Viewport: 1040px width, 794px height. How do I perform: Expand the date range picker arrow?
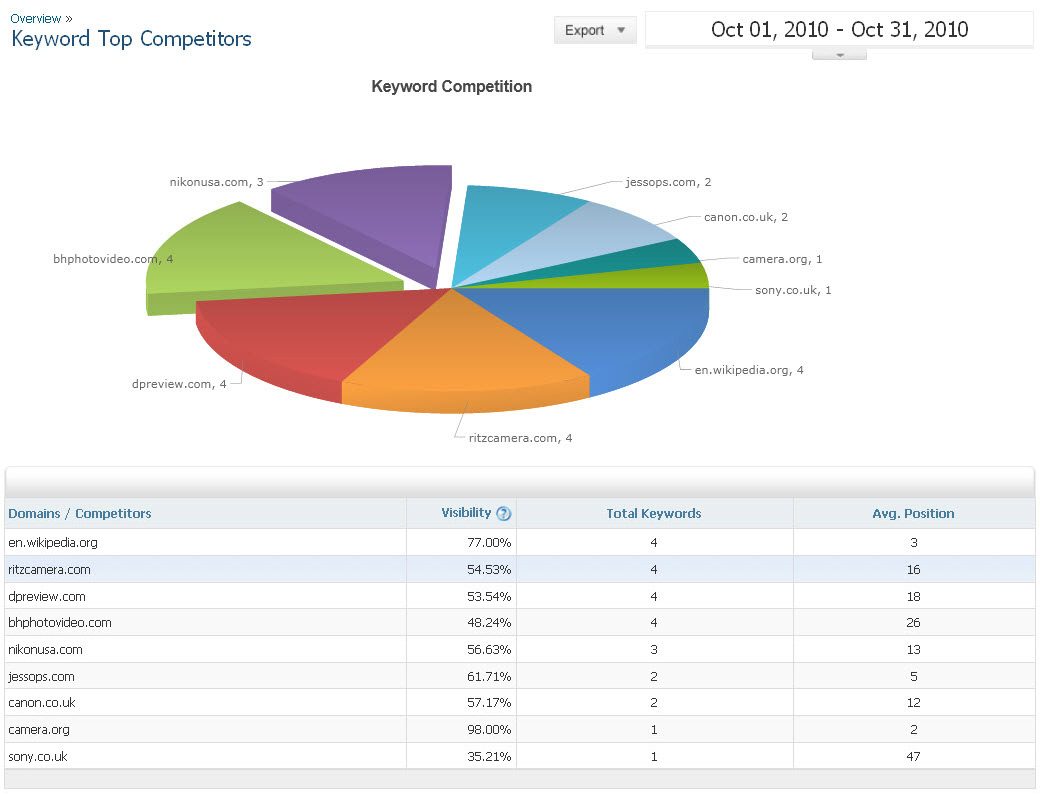coord(838,54)
